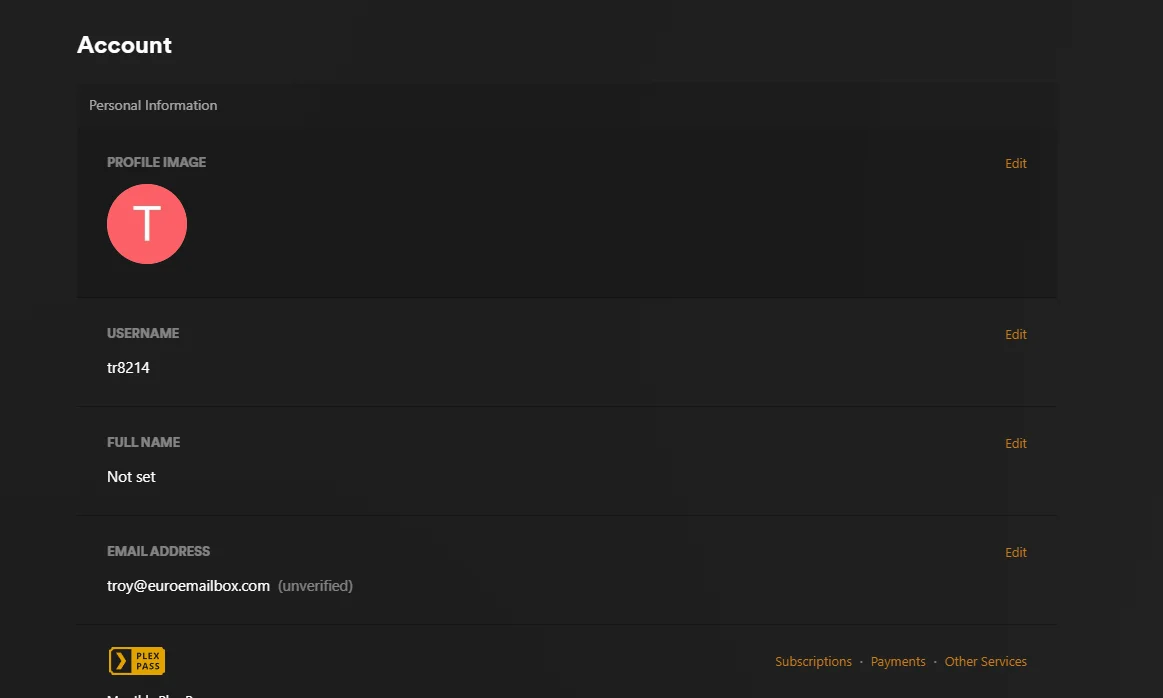Select the username text tr8214
This screenshot has height=698, width=1163.
pos(128,368)
